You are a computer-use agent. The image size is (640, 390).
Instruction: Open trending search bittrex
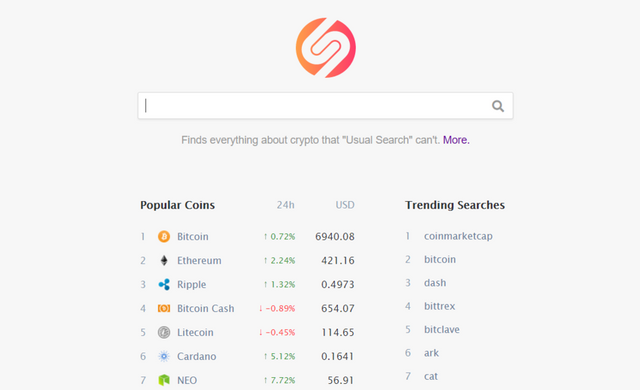(x=440, y=306)
